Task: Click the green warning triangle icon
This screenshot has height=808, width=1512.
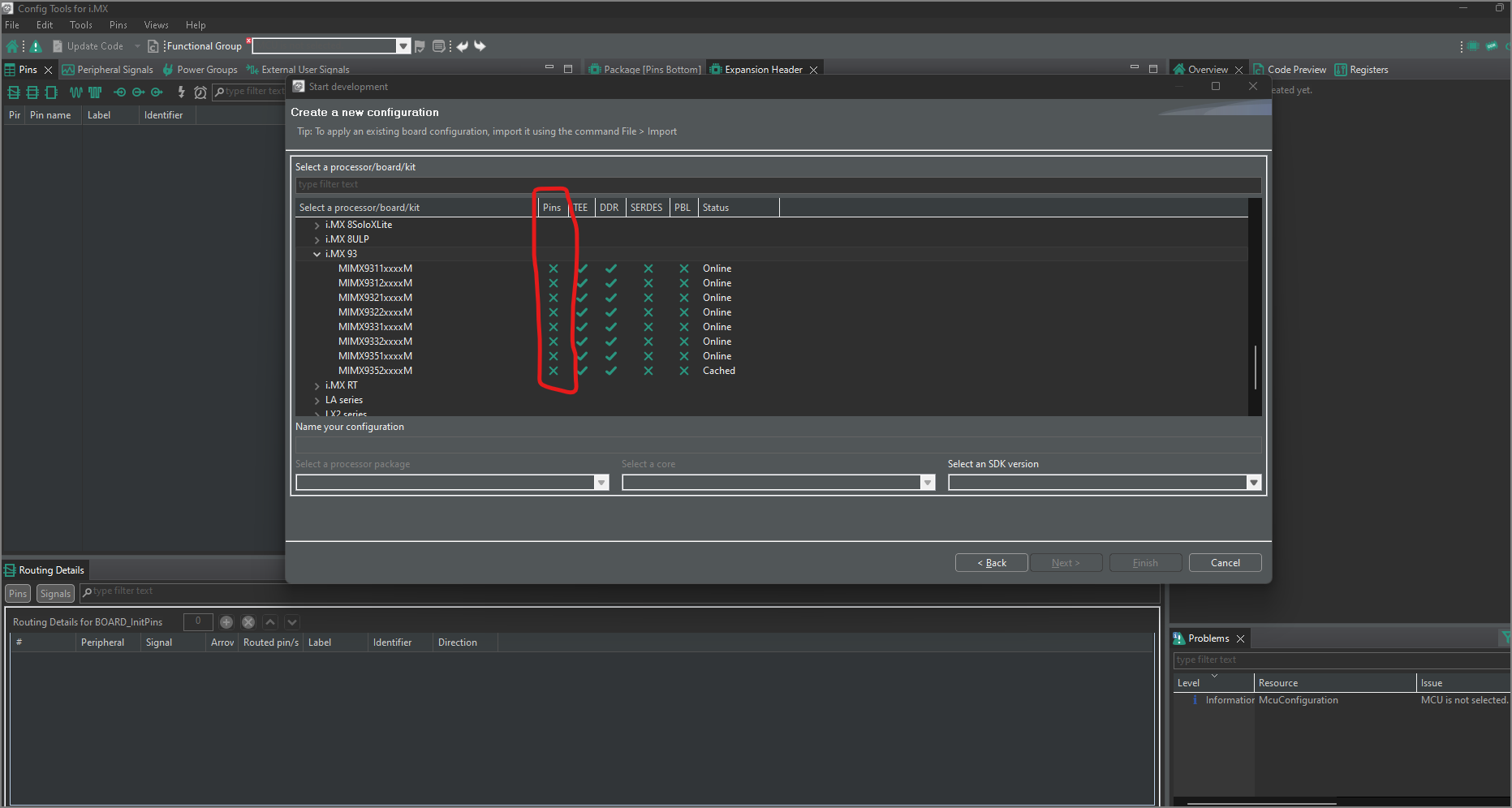Action: pyautogui.click(x=35, y=46)
